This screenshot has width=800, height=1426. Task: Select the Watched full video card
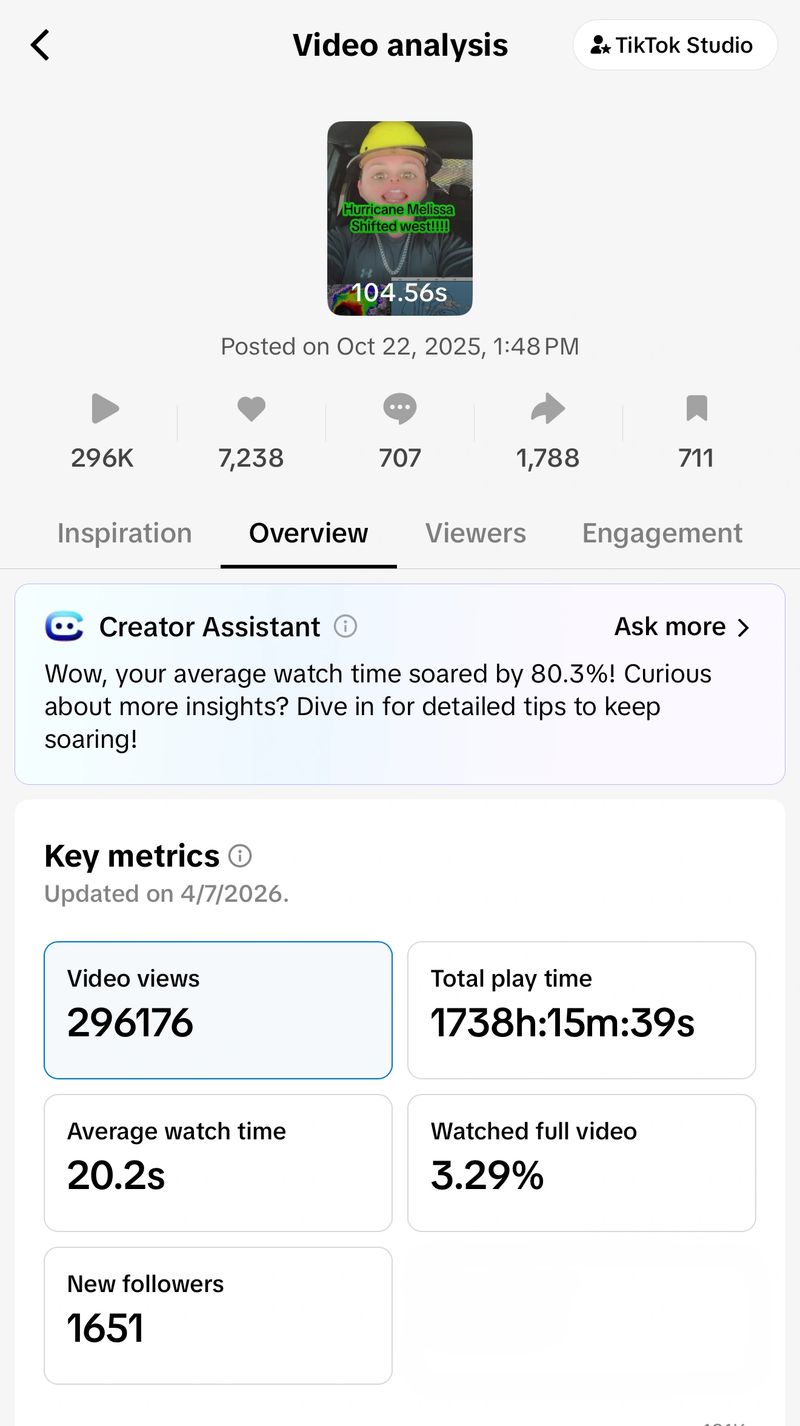582,1163
